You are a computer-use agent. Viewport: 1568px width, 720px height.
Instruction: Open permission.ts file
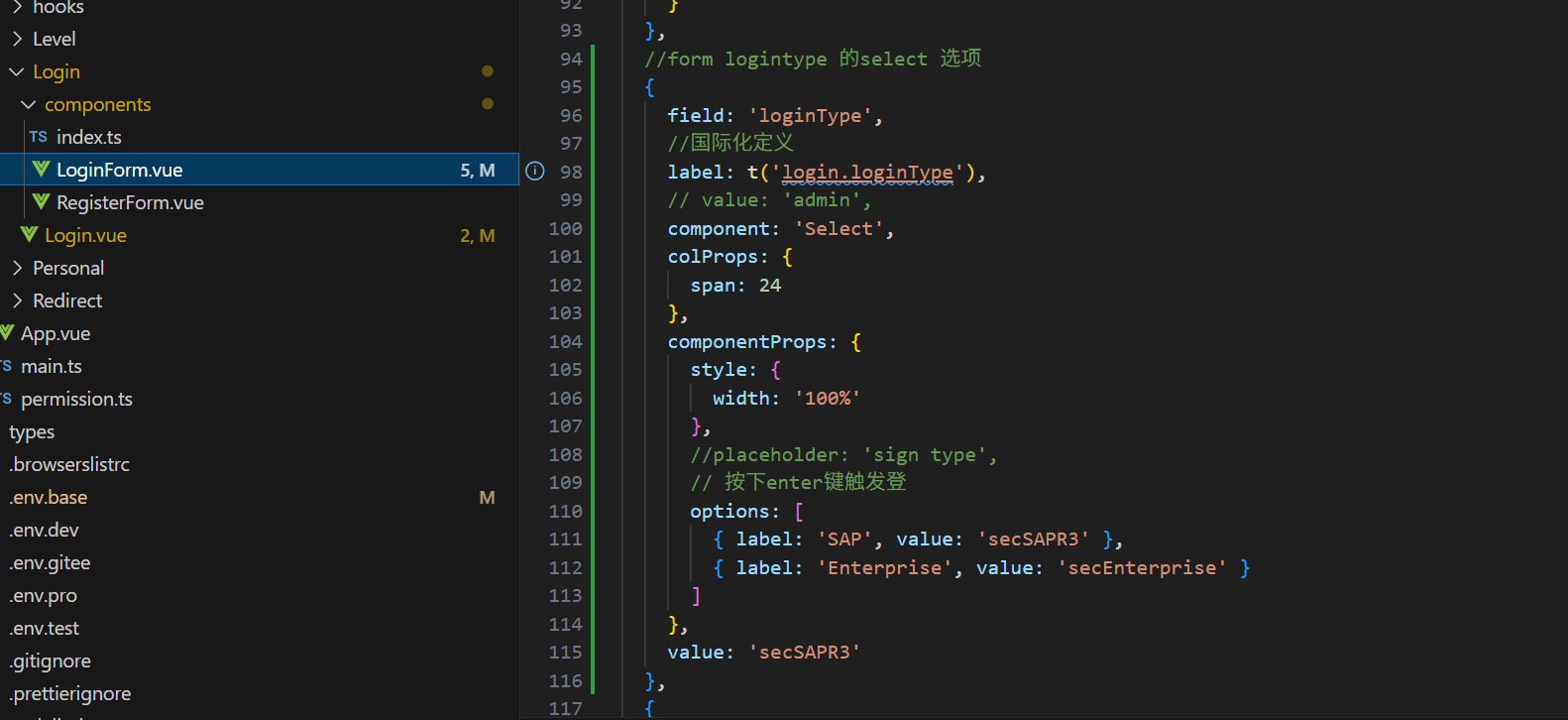(x=76, y=399)
